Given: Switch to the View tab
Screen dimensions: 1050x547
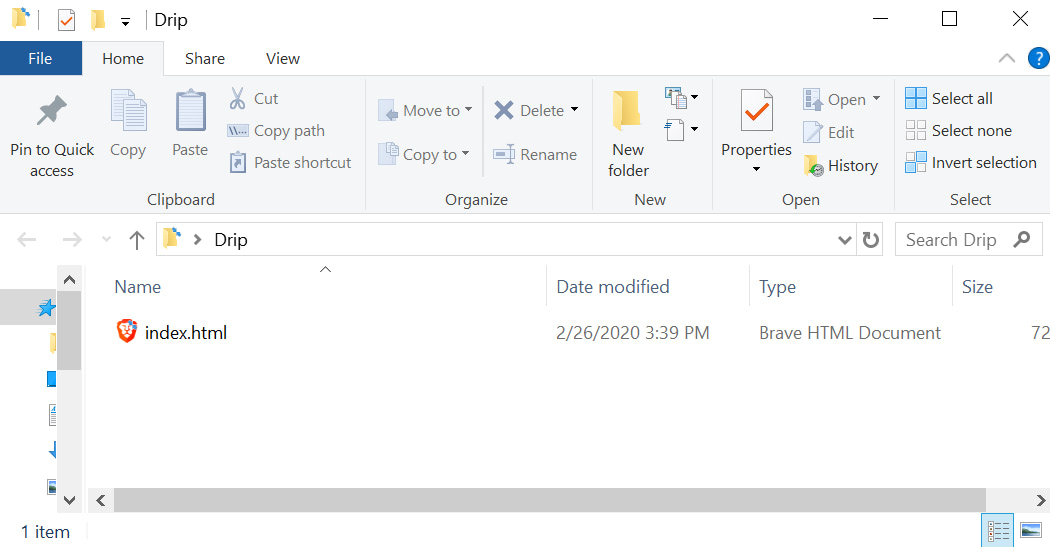Looking at the screenshot, I should tap(283, 58).
